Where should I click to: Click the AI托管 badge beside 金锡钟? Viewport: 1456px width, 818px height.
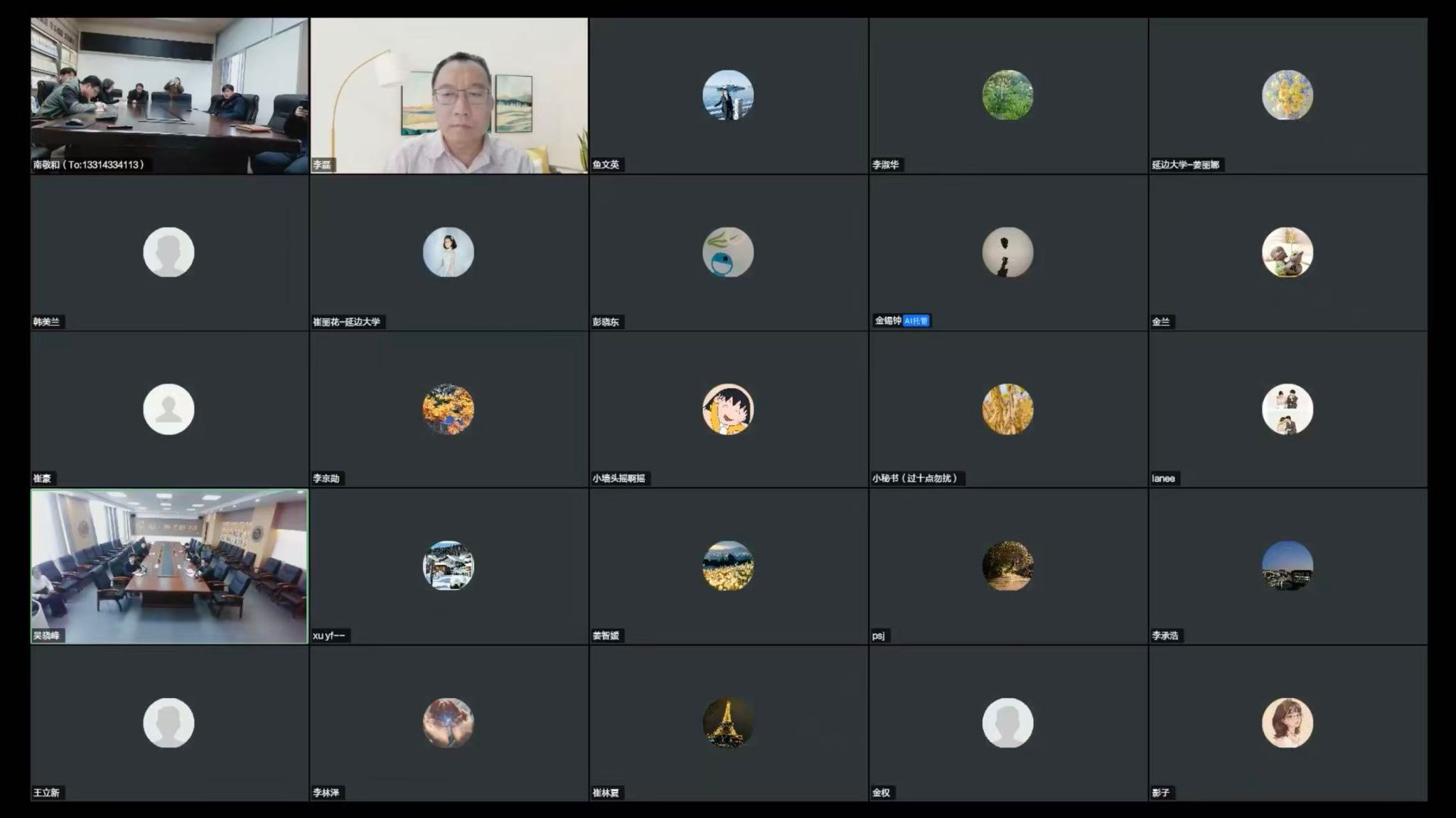pyautogui.click(x=916, y=321)
